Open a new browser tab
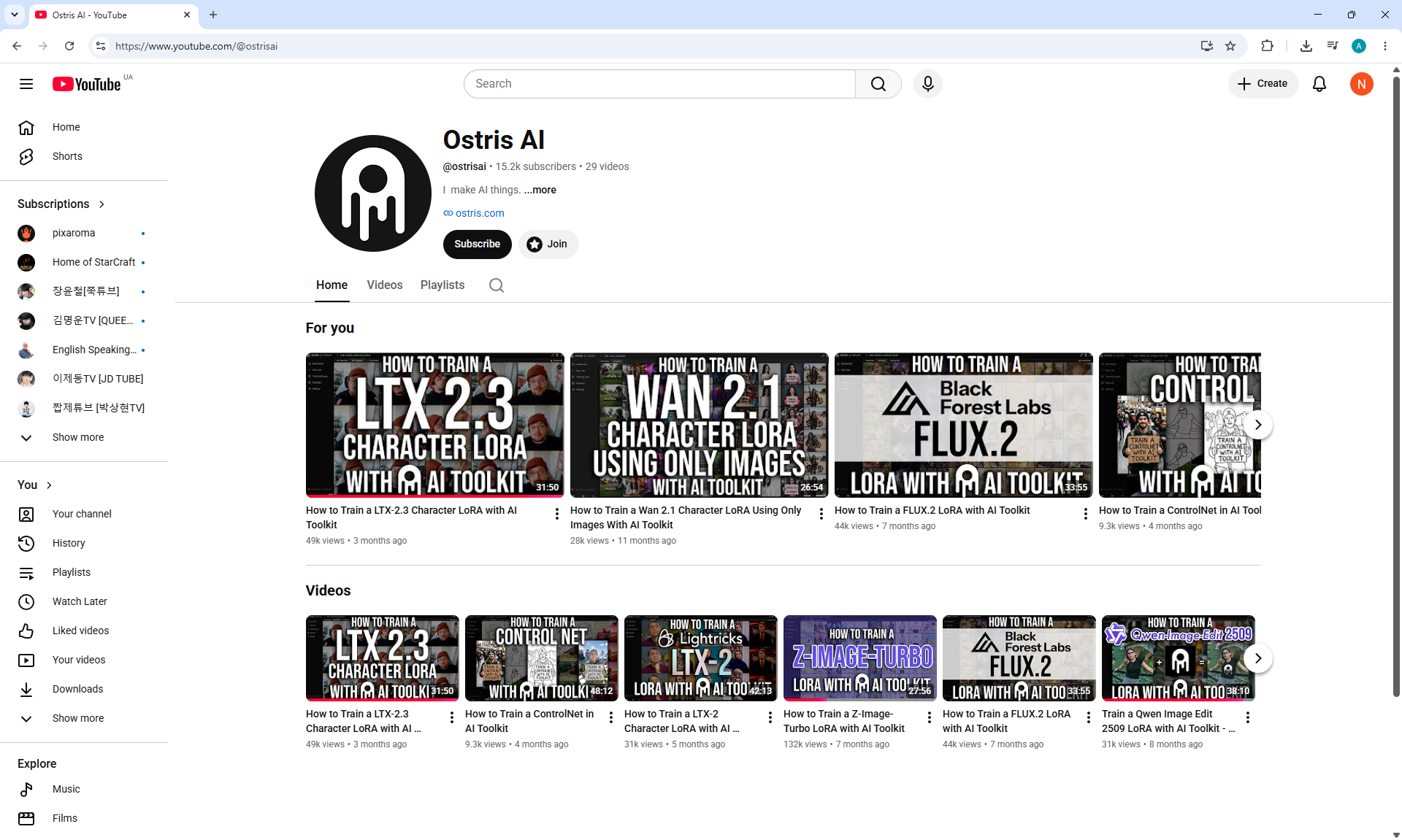Image resolution: width=1402 pixels, height=840 pixels. point(213,15)
